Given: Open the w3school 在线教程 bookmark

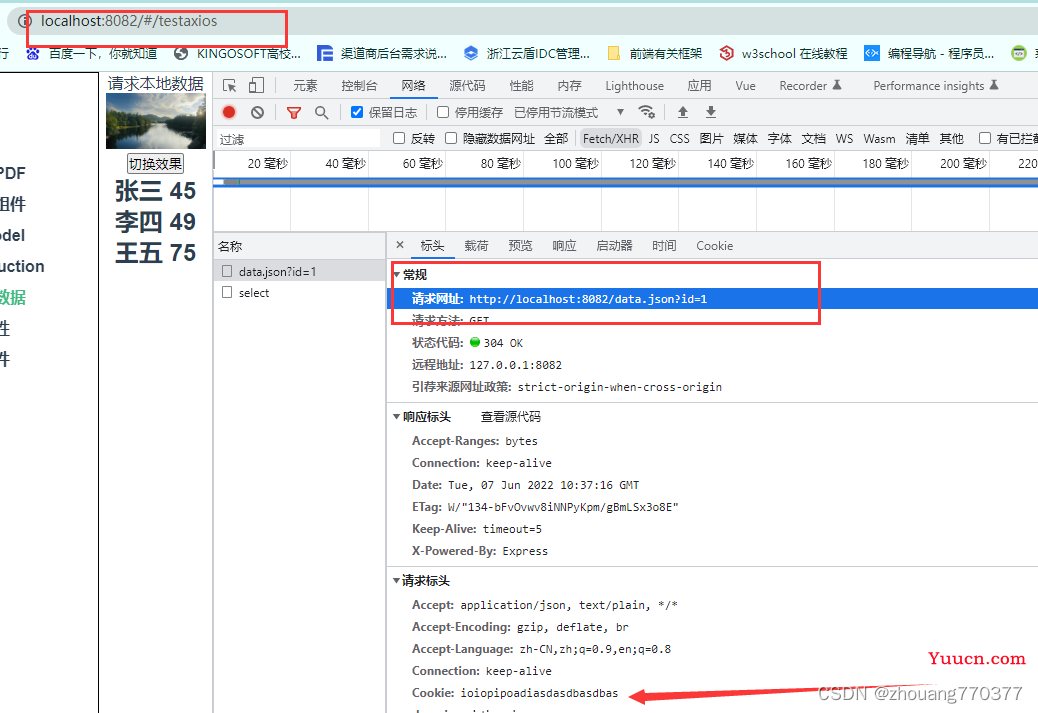Looking at the screenshot, I should (x=783, y=54).
